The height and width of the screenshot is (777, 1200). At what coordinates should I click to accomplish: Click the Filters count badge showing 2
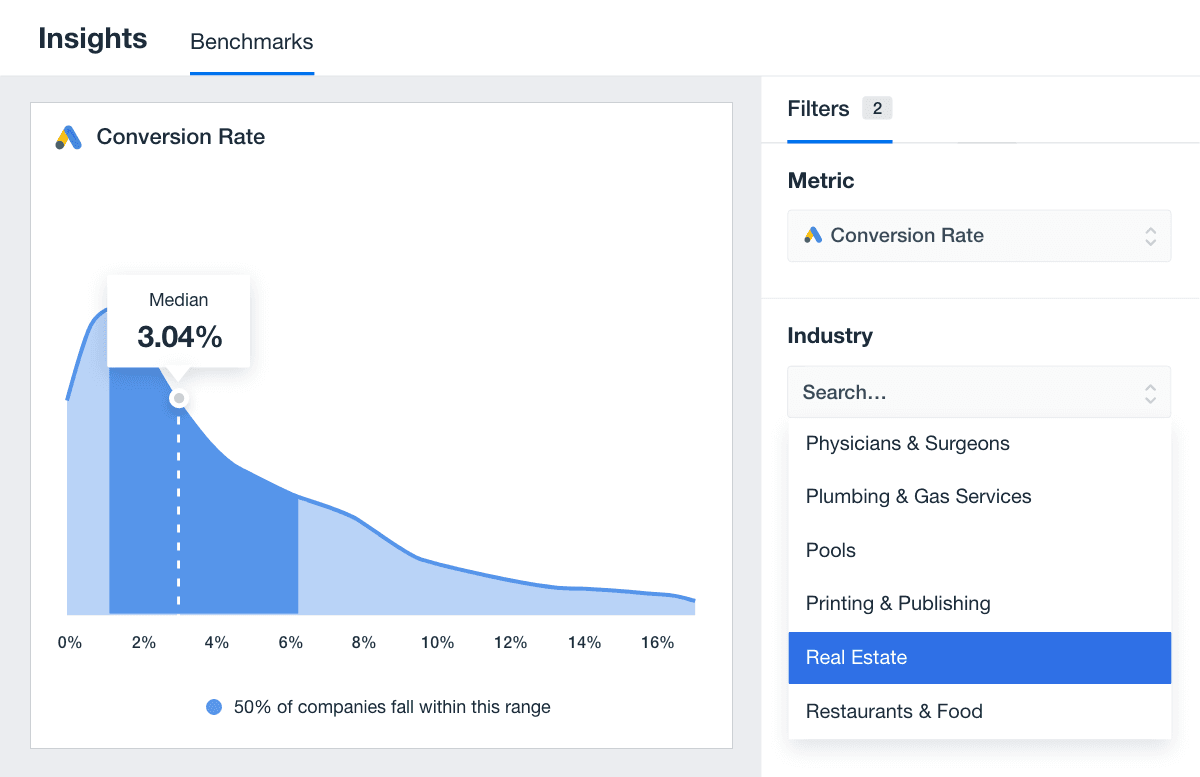[877, 109]
